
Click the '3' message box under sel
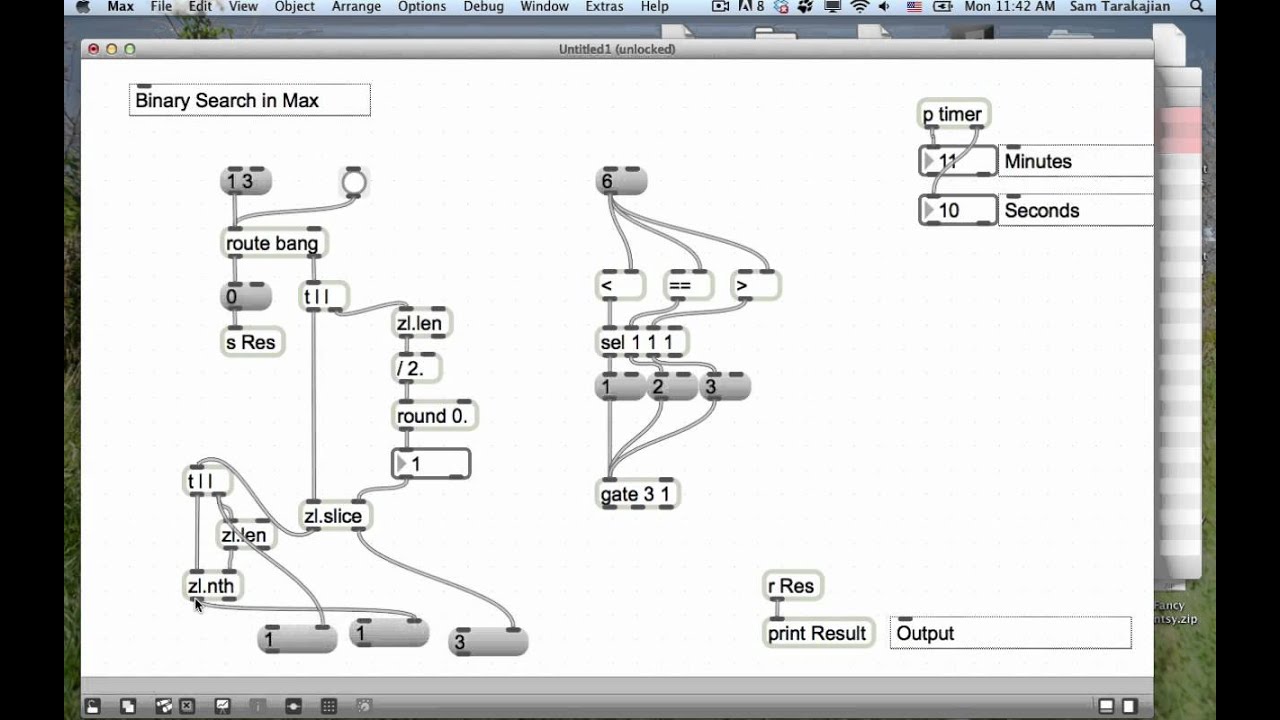[x=725, y=387]
